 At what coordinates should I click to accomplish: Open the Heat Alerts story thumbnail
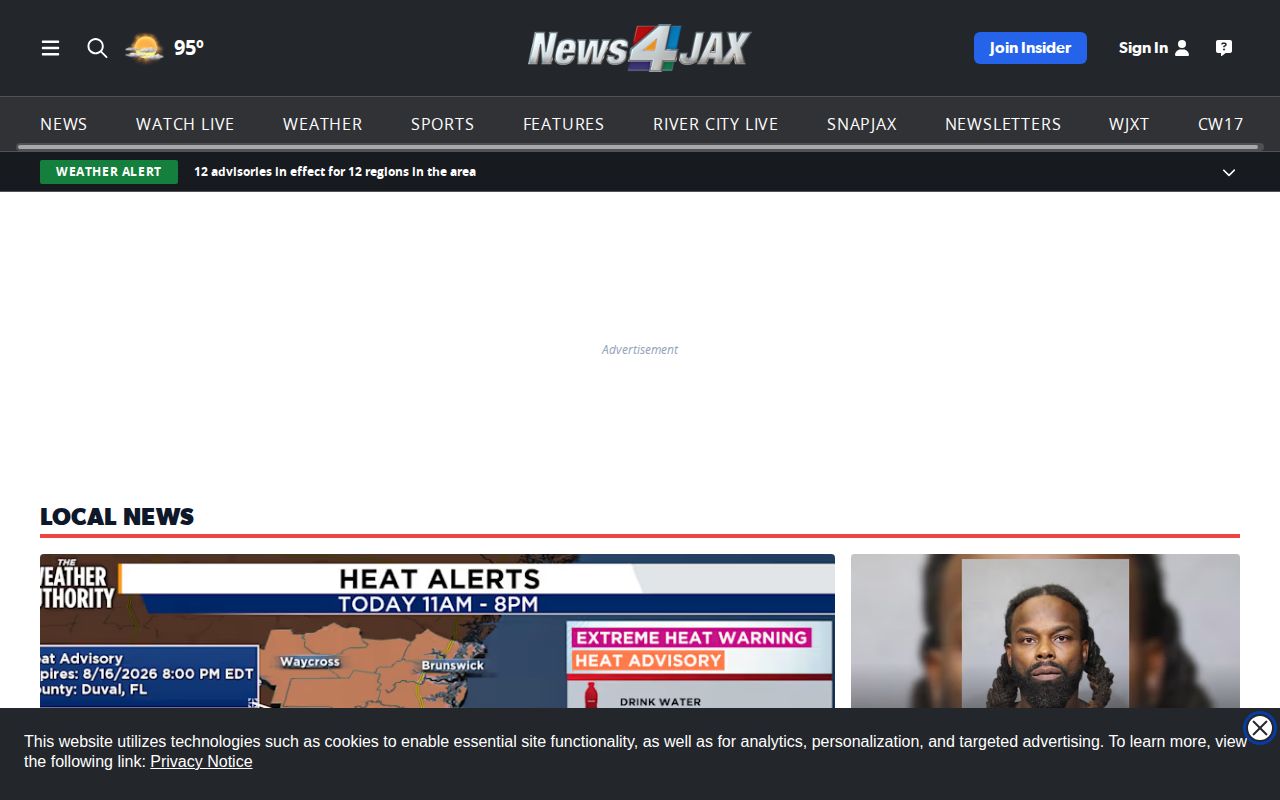437,631
